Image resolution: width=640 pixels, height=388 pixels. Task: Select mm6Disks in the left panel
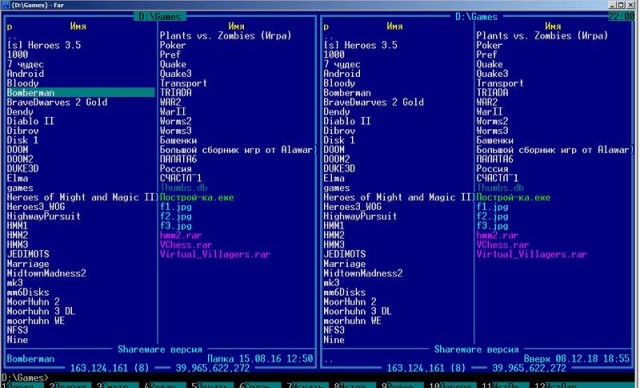point(28,292)
